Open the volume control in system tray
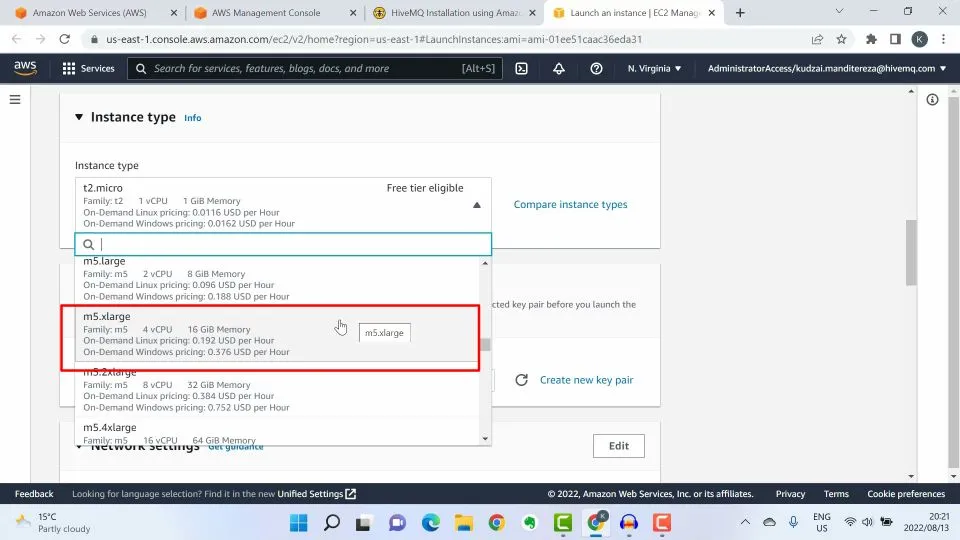This screenshot has width=960, height=540. click(x=867, y=522)
